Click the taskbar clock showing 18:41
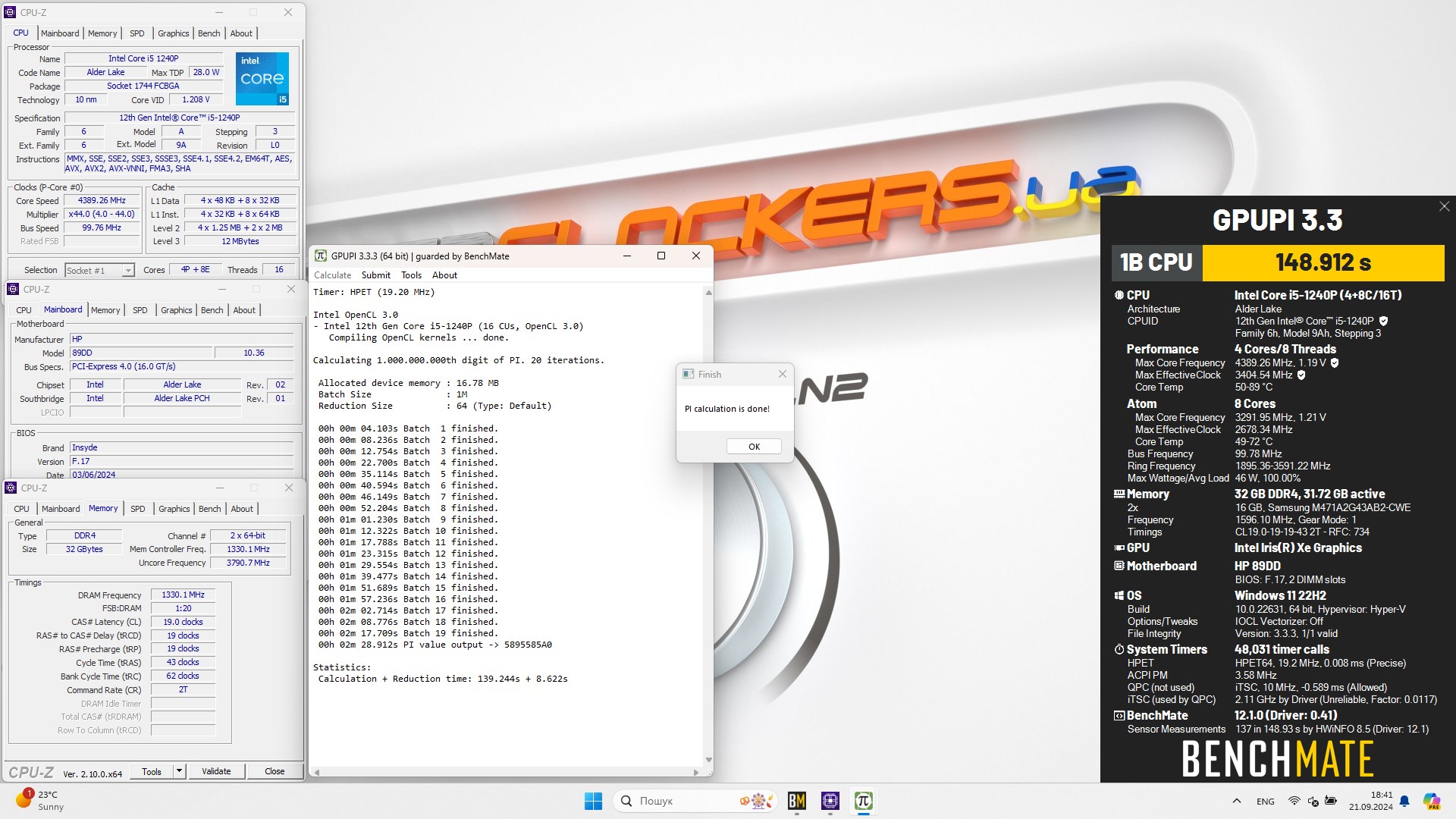The image size is (1456, 819). (x=1370, y=801)
